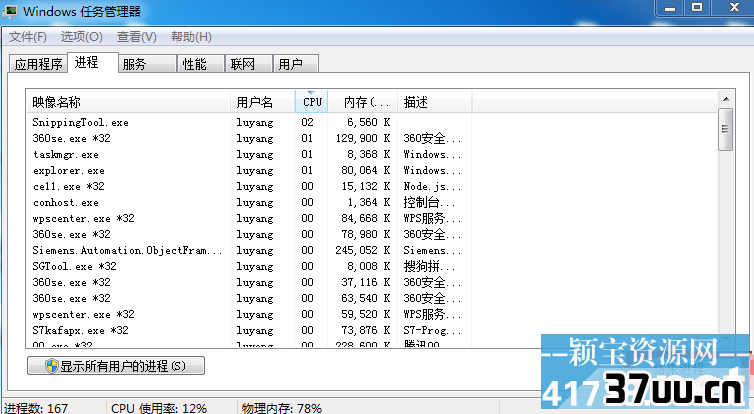Select the explorer.exe process row

pos(249,170)
